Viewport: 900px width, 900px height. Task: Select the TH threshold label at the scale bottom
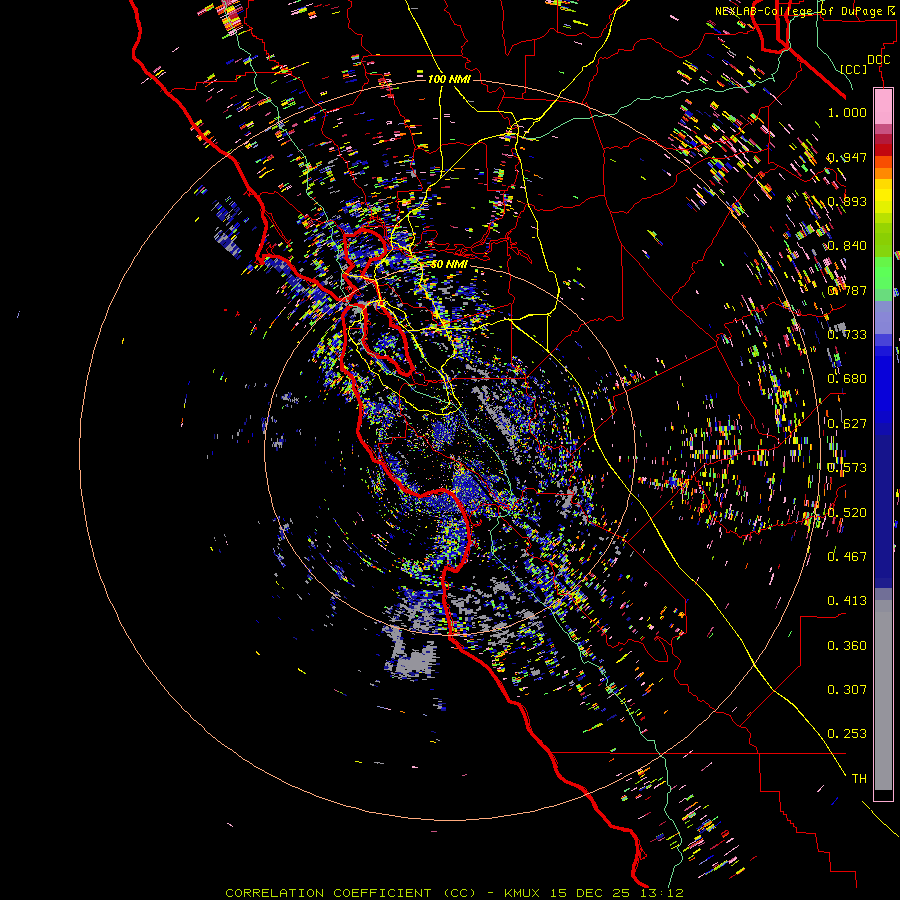click(859, 779)
